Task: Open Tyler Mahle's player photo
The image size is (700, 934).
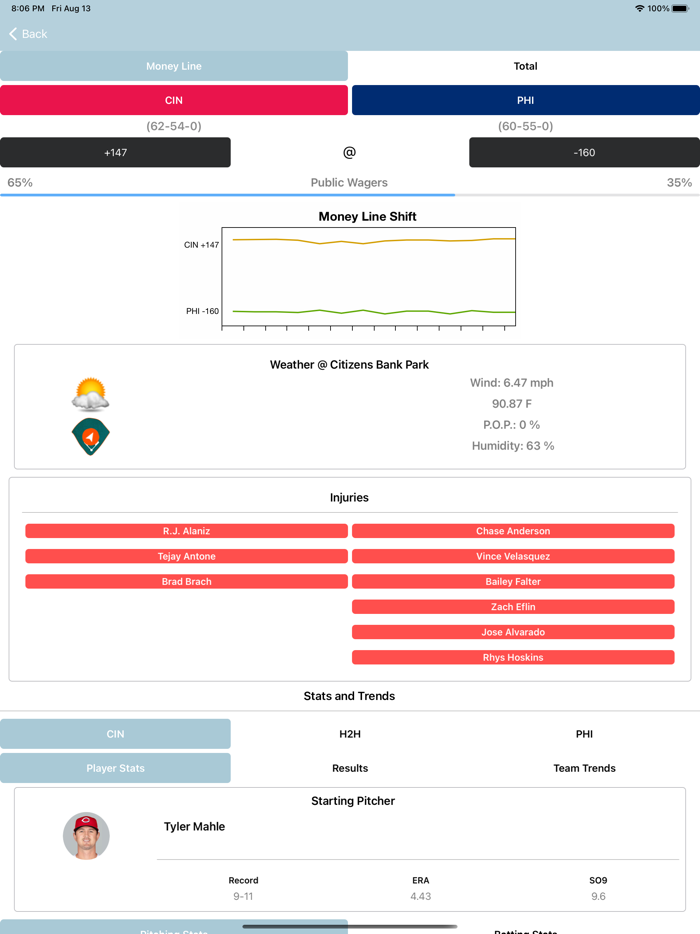Action: tap(86, 835)
